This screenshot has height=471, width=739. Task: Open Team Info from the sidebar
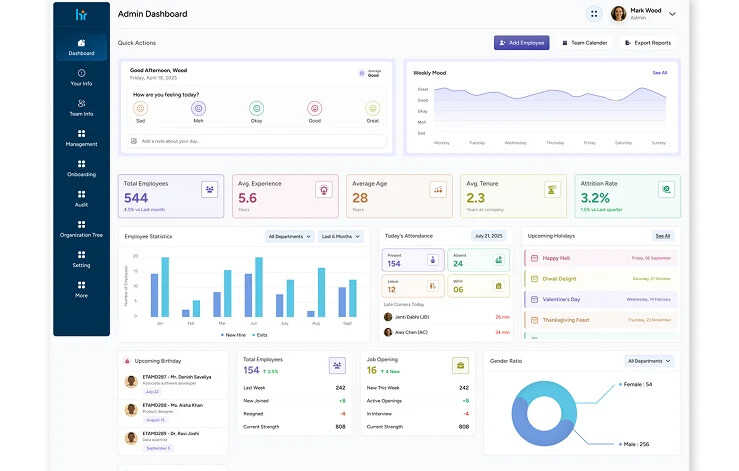pyautogui.click(x=81, y=107)
